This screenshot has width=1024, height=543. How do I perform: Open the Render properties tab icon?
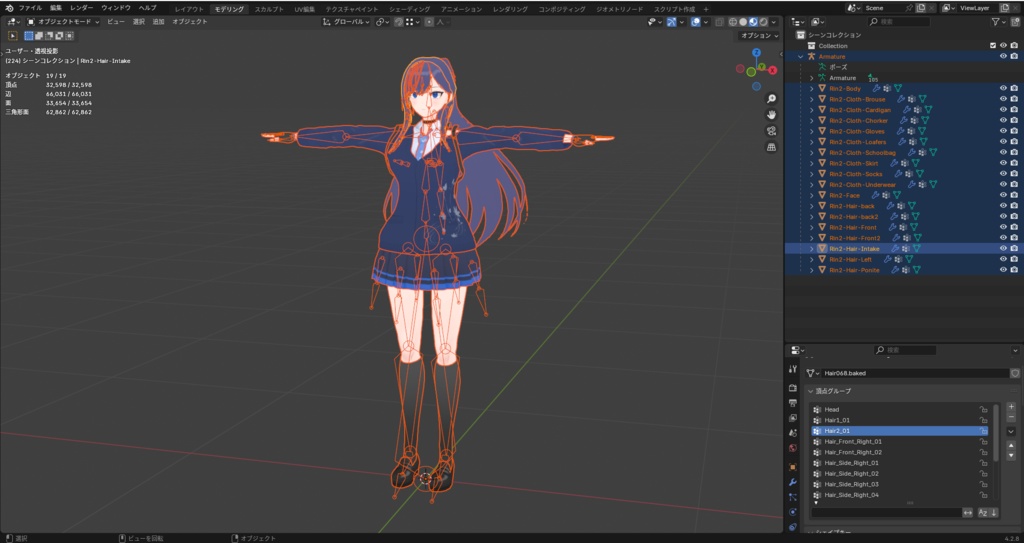pos(793,387)
